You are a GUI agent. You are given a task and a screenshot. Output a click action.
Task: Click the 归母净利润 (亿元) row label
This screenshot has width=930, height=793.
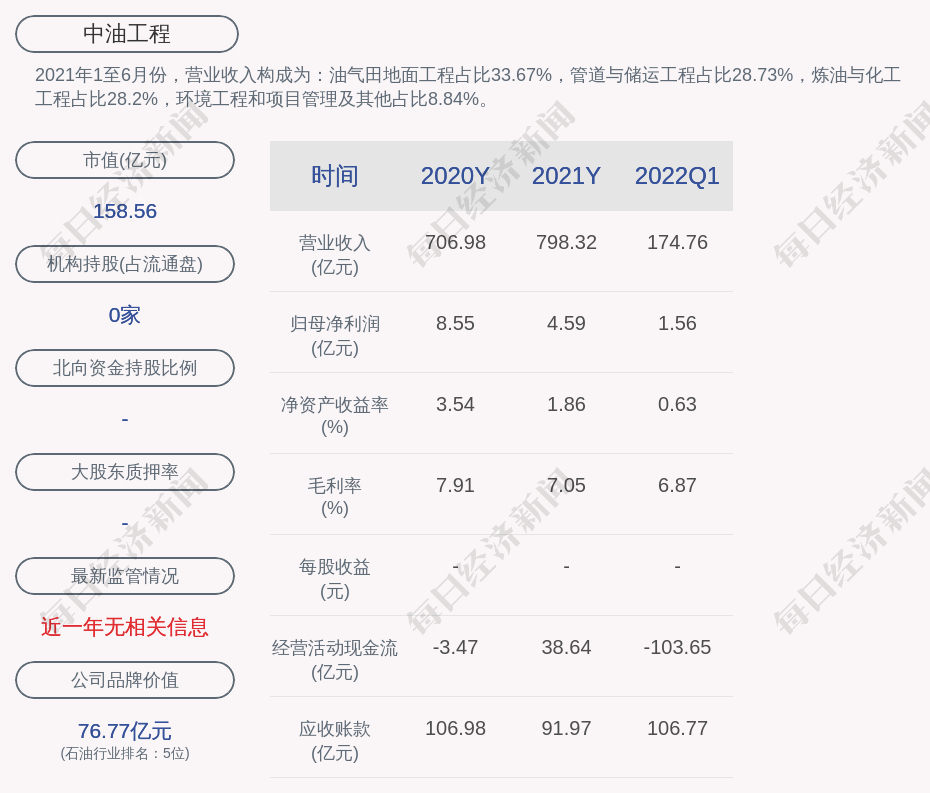click(x=335, y=336)
